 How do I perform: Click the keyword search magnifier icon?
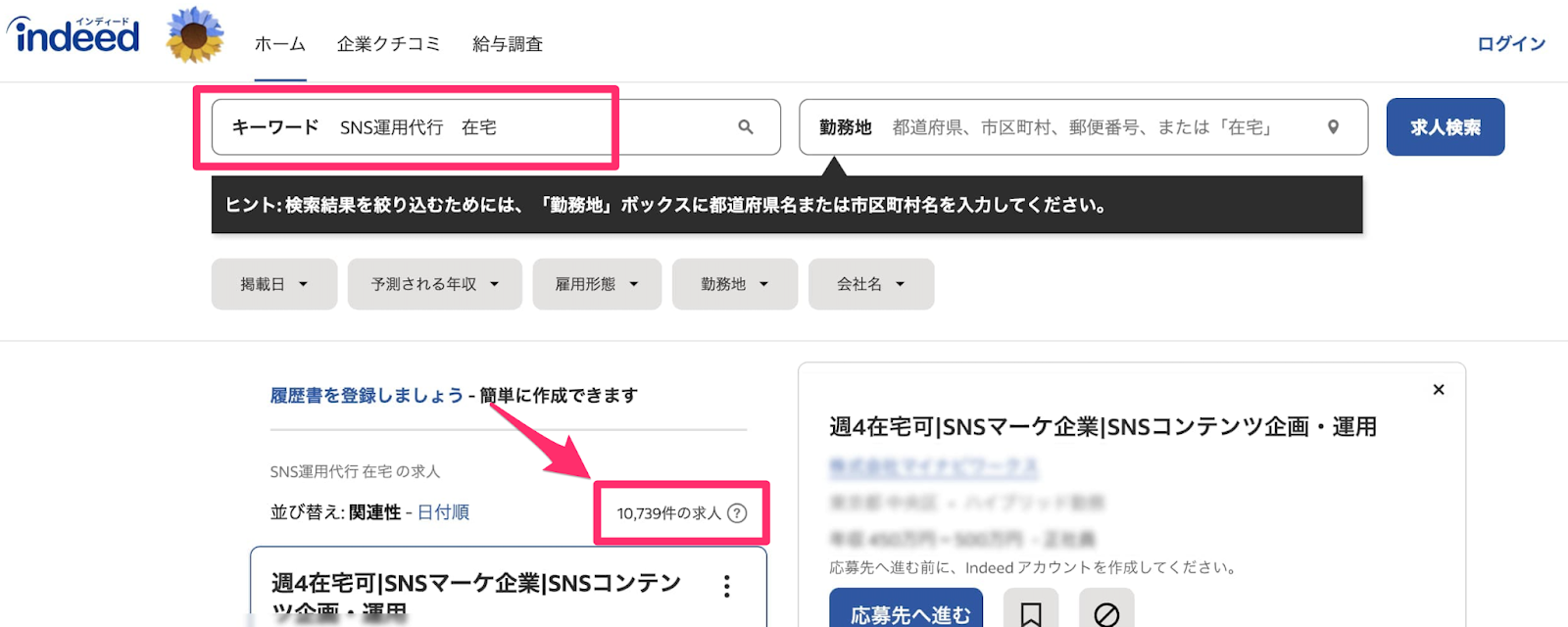pyautogui.click(x=746, y=127)
